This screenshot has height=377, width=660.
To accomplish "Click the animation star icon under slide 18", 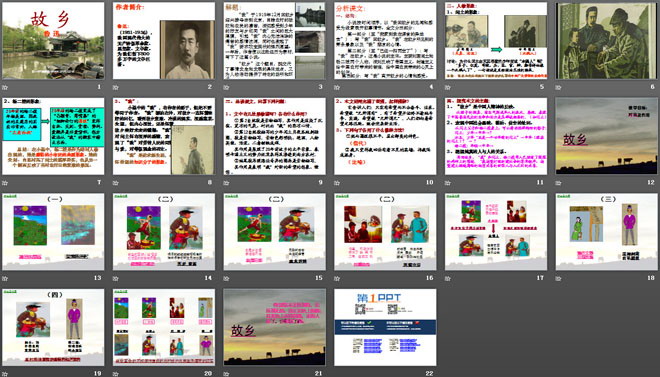I will click(559, 278).
